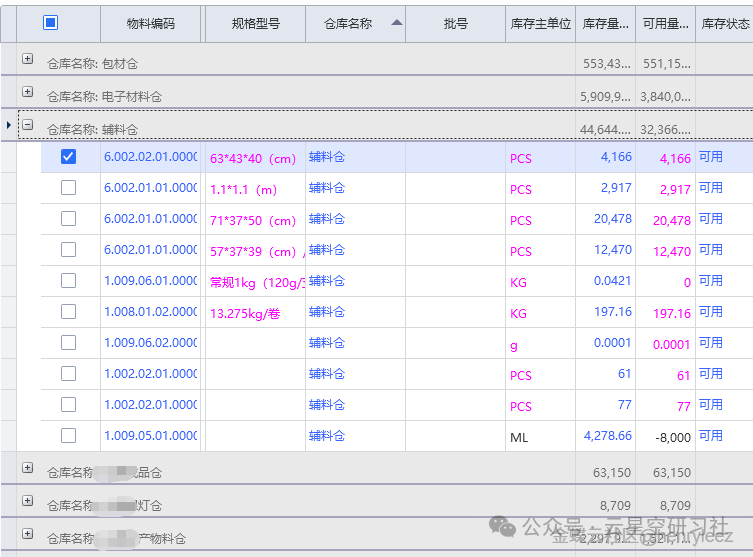Viewport: 753px width, 557px height.
Task: Click the row indicator arrow beside 辅料仓
Action: 9,126
